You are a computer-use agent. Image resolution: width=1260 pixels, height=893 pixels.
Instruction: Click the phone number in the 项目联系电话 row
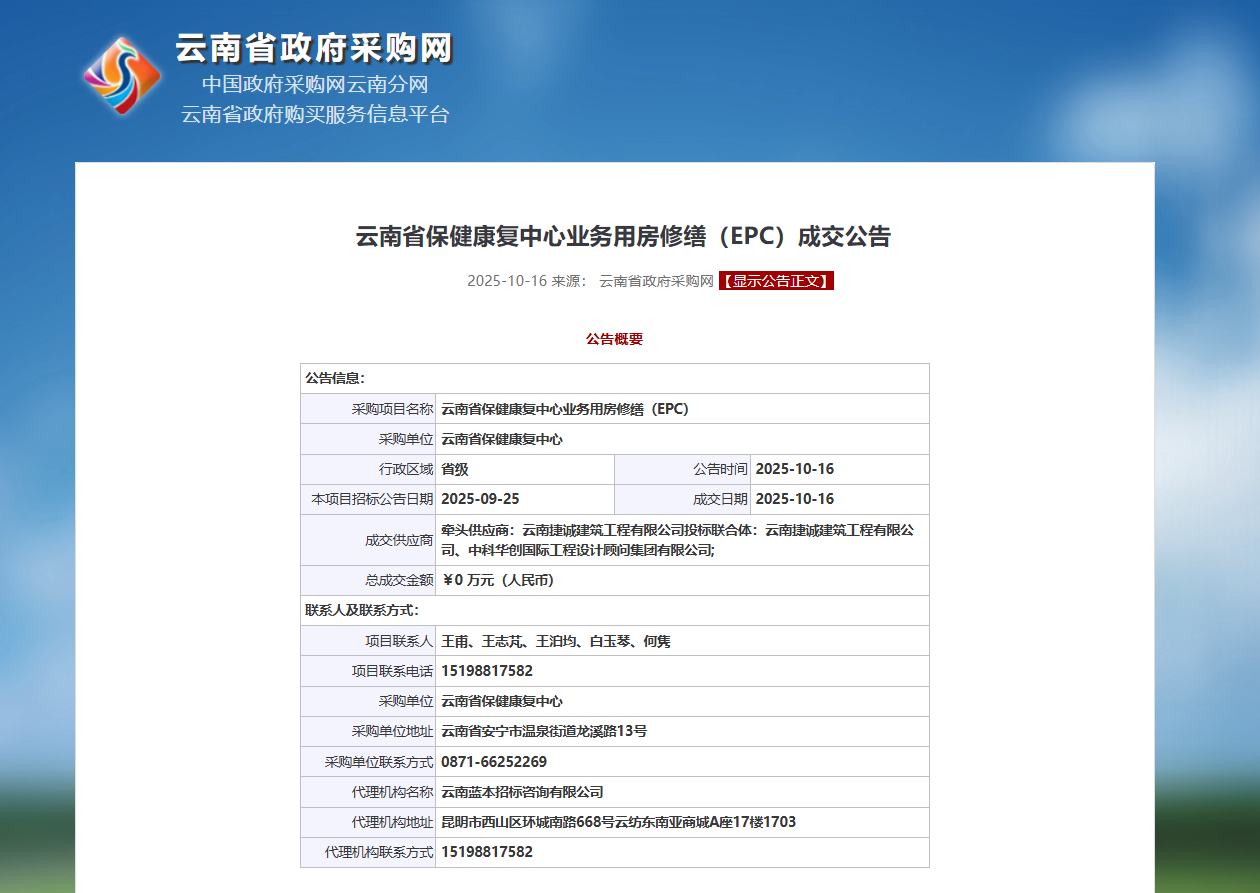tap(487, 671)
